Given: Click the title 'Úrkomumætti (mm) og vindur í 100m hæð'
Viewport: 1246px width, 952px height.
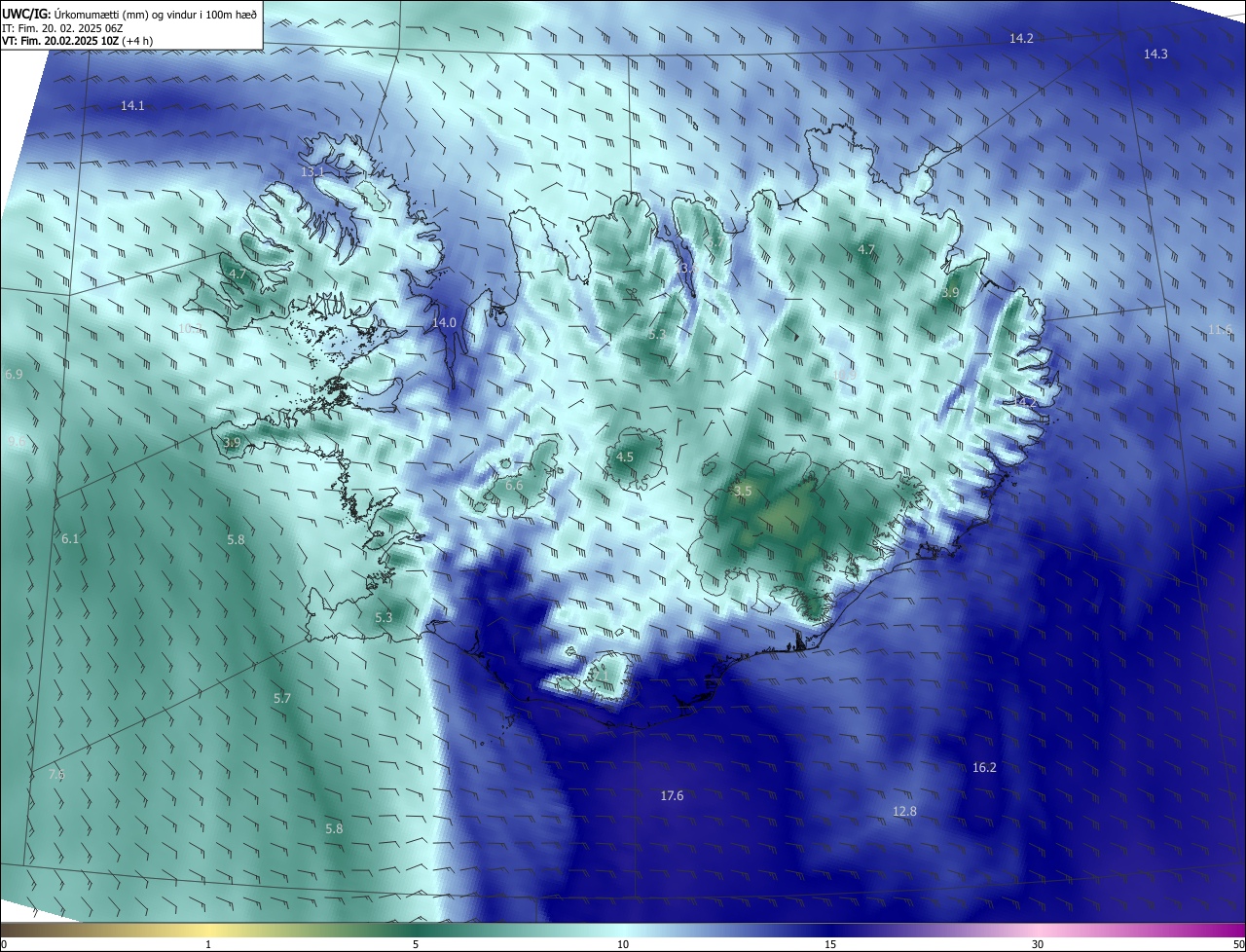Looking at the screenshot, I should coord(156,14).
